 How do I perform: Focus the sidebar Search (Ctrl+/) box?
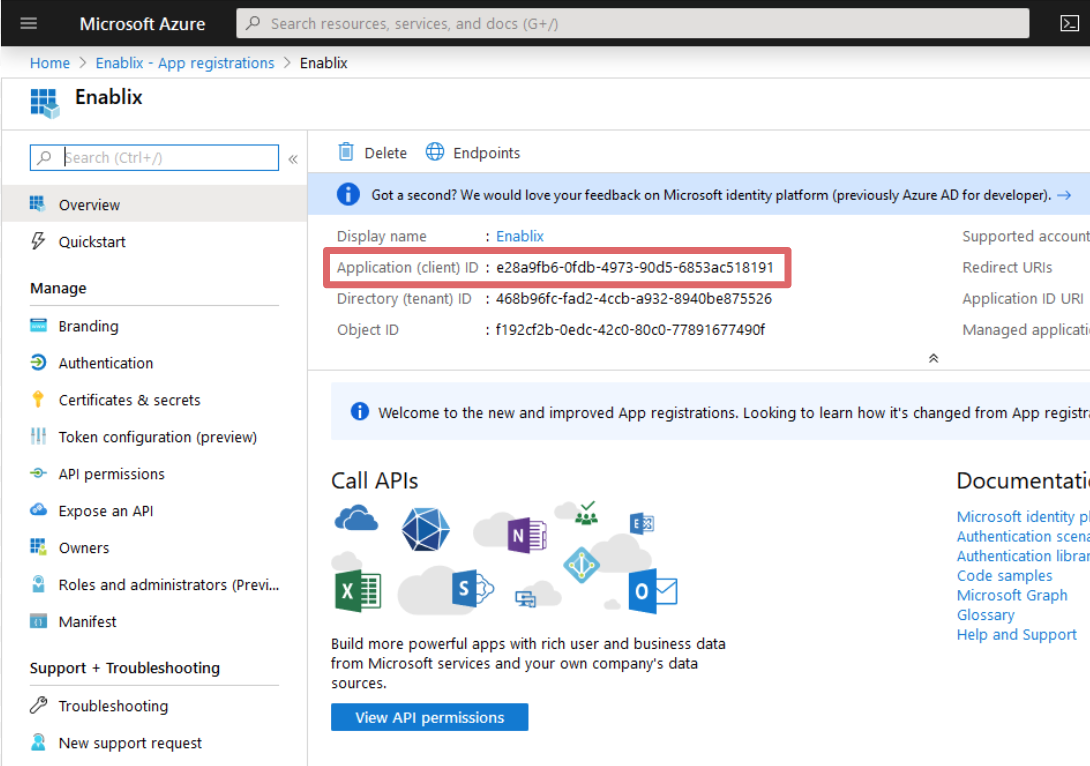[154, 157]
